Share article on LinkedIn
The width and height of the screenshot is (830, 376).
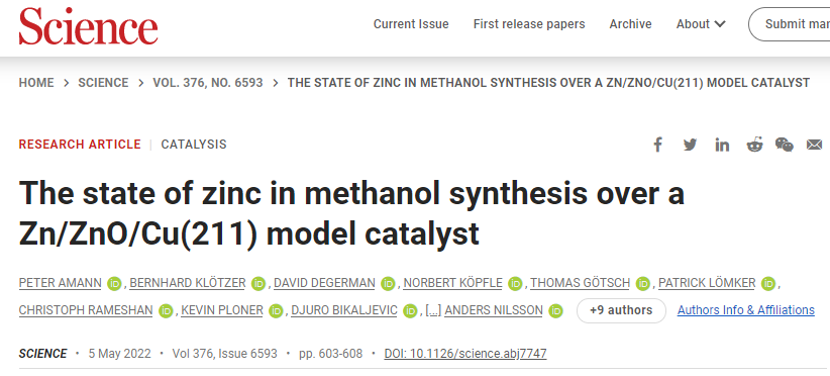click(x=722, y=145)
